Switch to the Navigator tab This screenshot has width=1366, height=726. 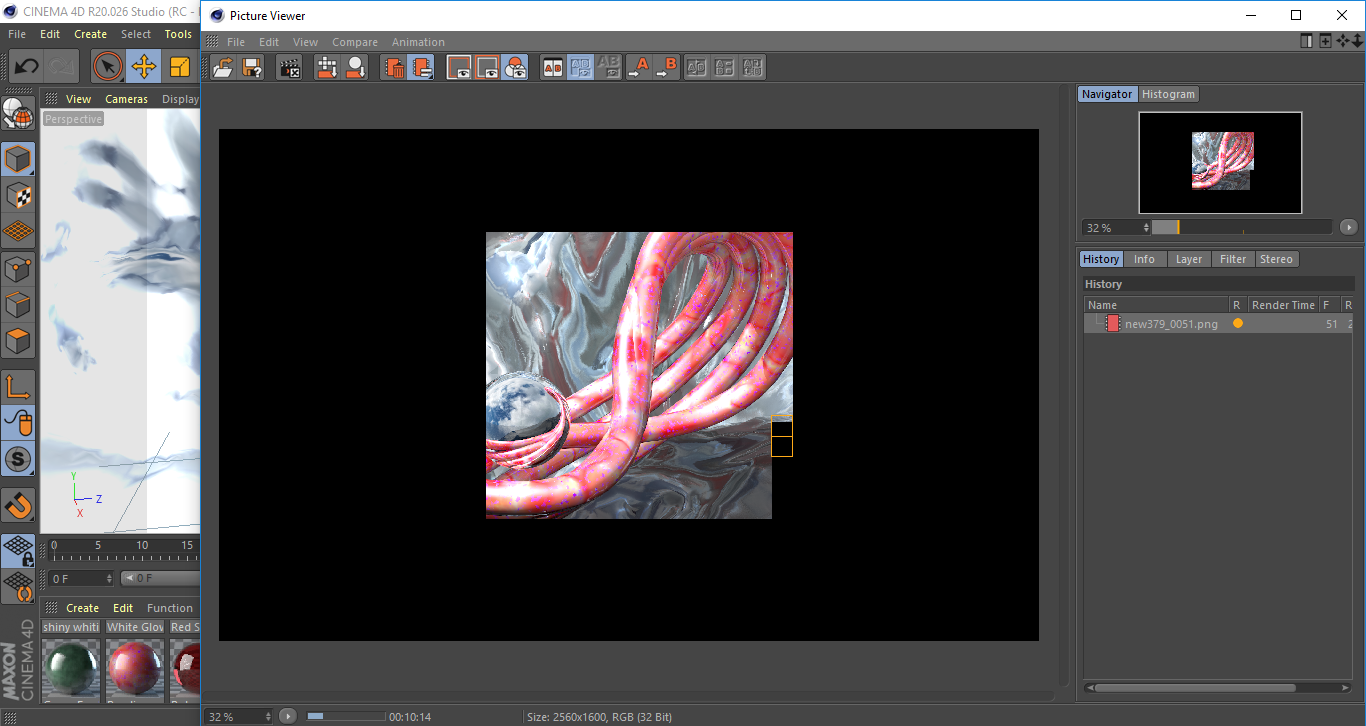[x=1107, y=94]
